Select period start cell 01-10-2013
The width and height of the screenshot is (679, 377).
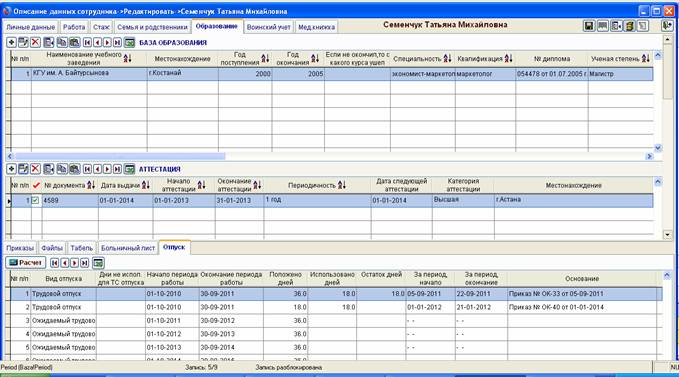pyautogui.click(x=172, y=348)
